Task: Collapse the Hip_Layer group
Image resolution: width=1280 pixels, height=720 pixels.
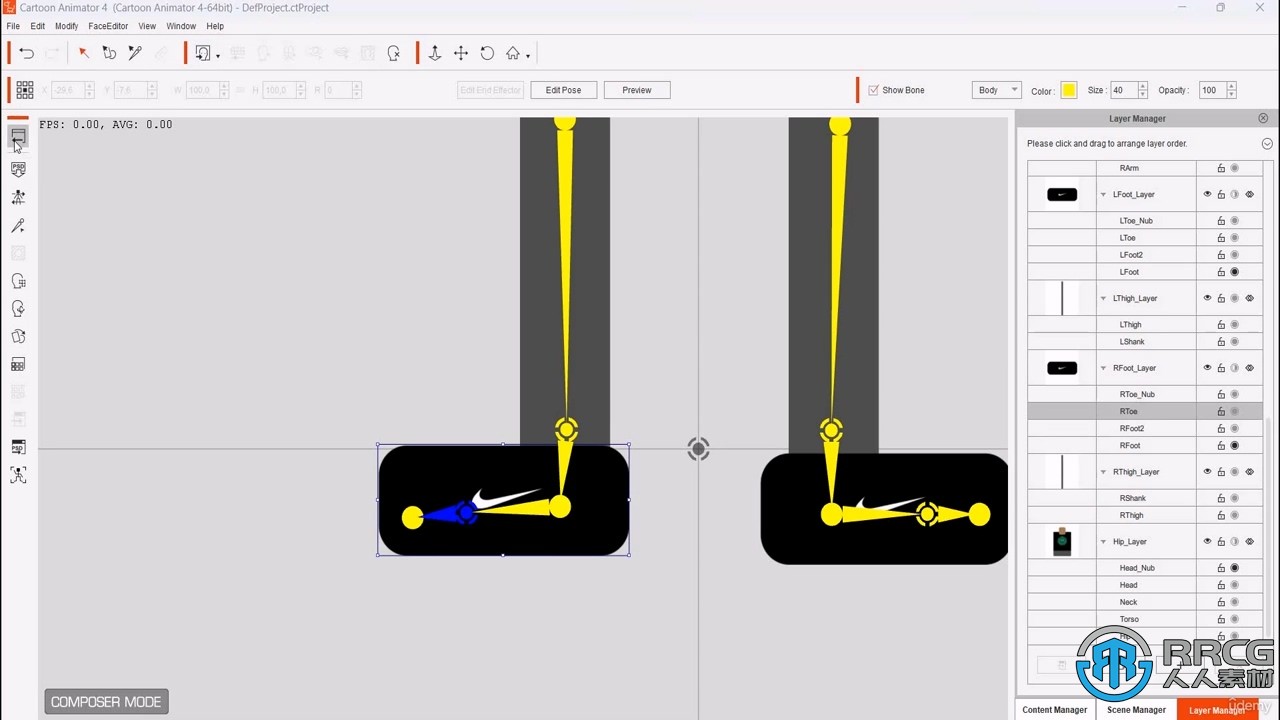Action: pyautogui.click(x=1104, y=542)
